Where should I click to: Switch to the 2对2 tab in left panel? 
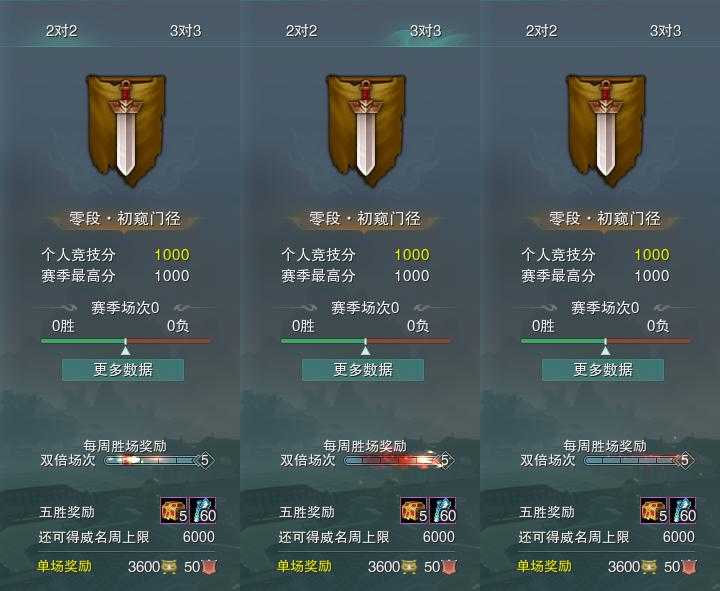62,31
